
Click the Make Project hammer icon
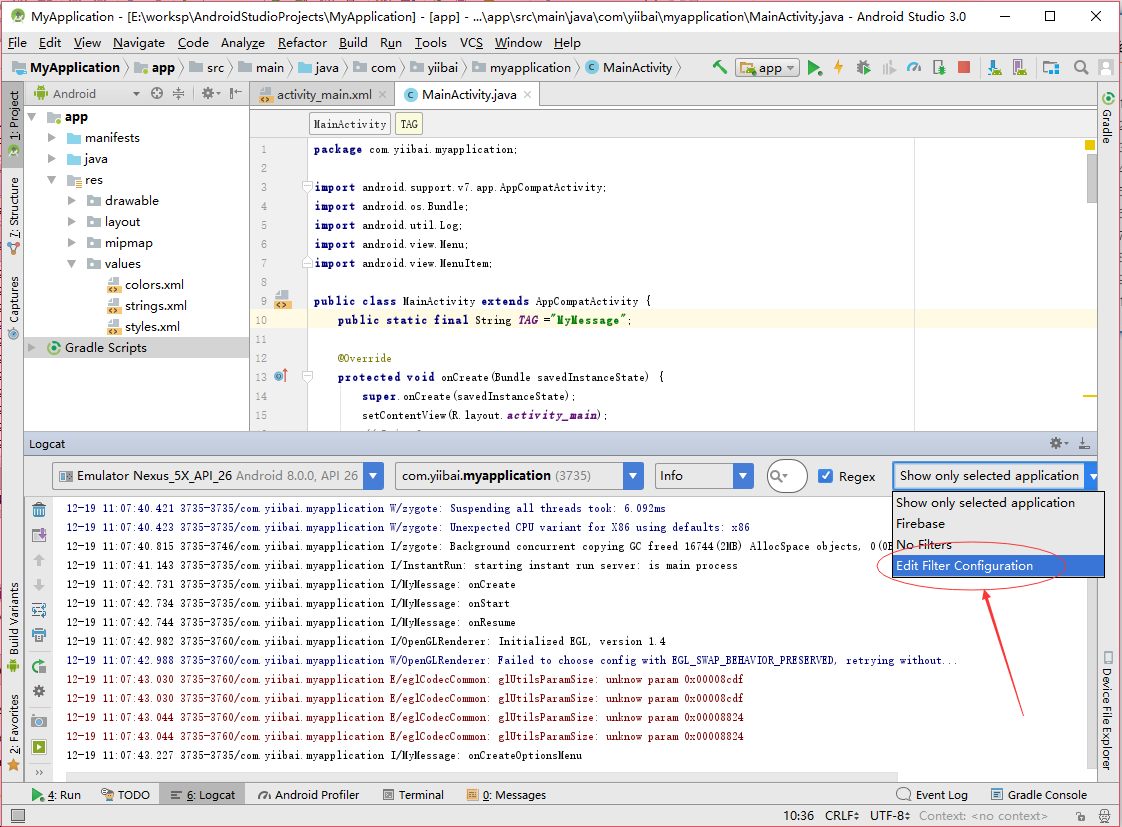tap(720, 68)
